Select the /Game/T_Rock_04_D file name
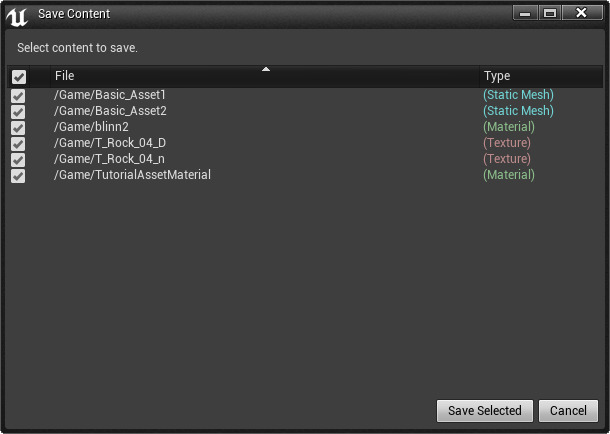The image size is (610, 434). [110, 143]
